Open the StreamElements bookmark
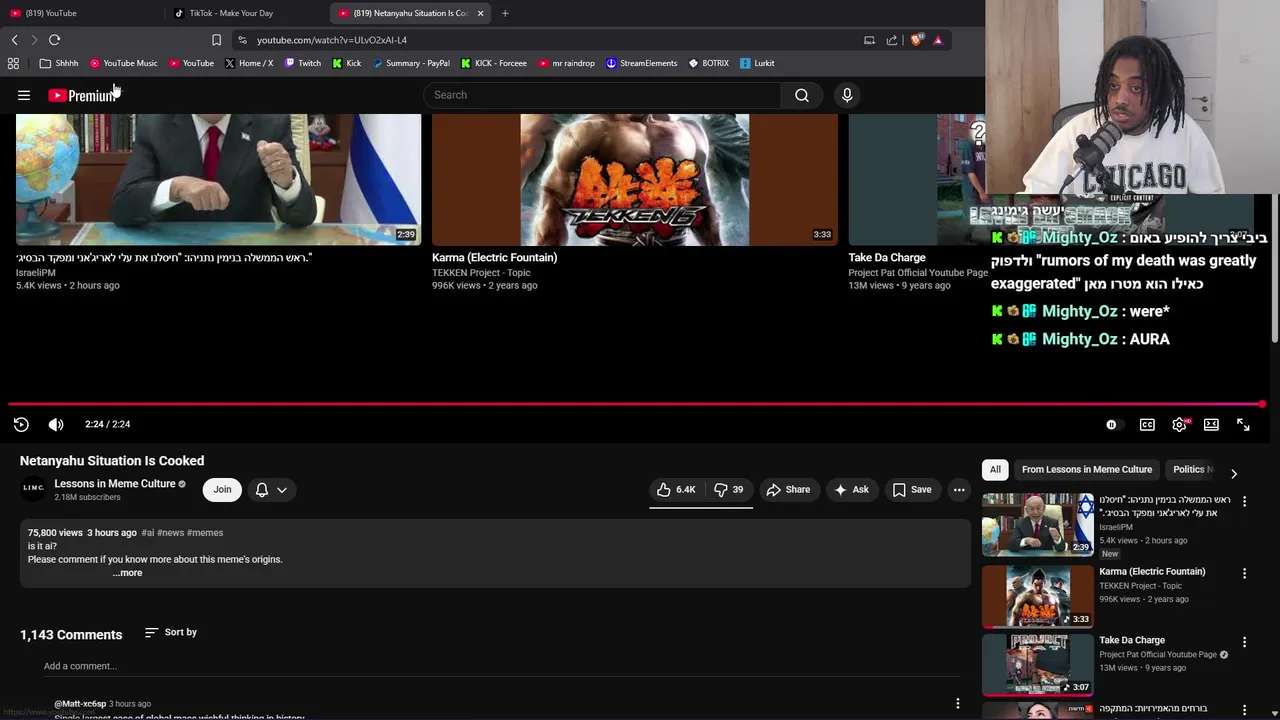Viewport: 1280px width, 720px height. coord(641,63)
